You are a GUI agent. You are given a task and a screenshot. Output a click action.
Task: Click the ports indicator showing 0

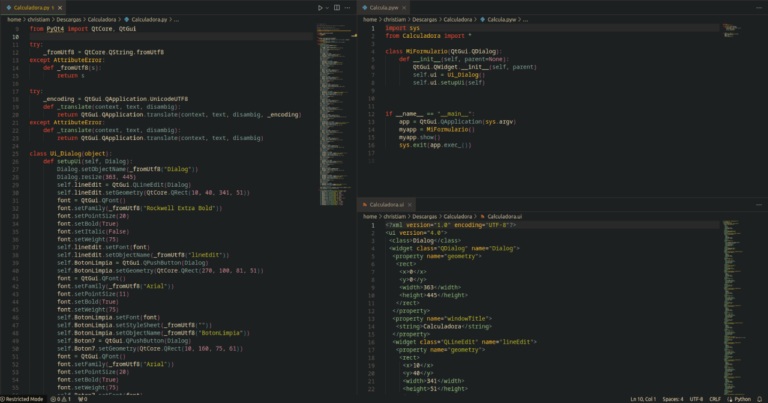pyautogui.click(x=82, y=399)
